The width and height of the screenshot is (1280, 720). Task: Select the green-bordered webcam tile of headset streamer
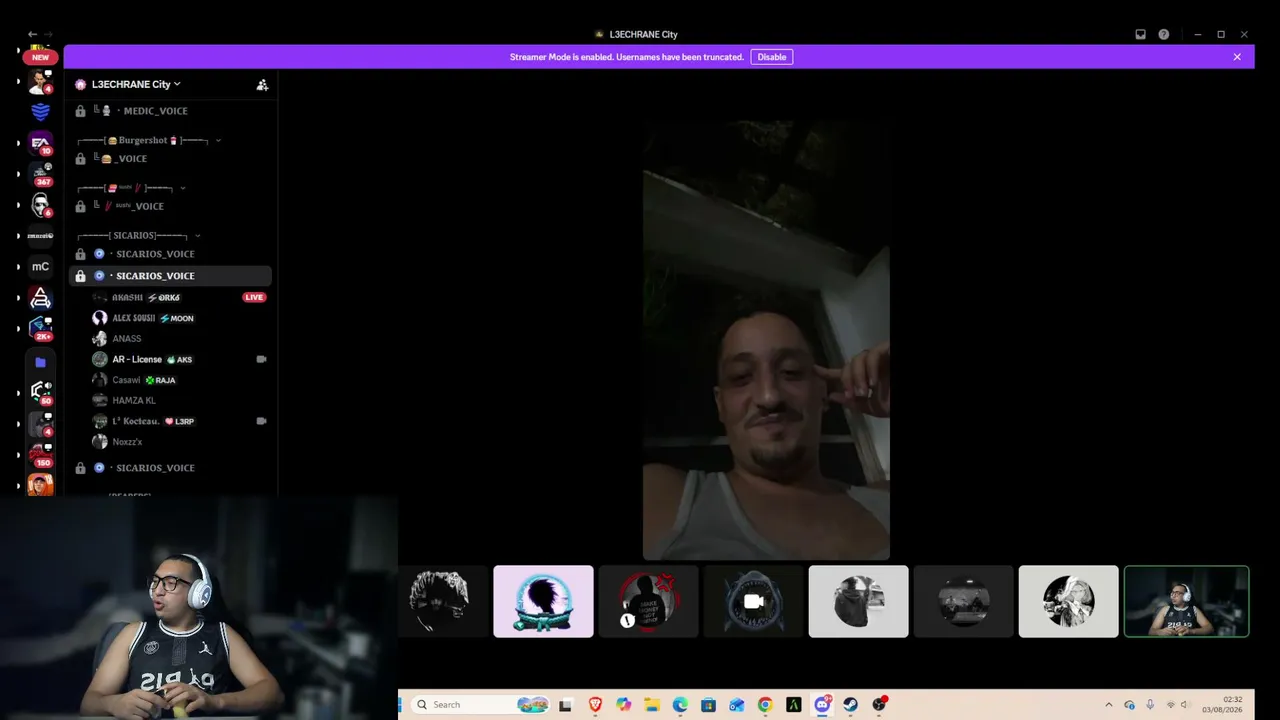(1186, 601)
